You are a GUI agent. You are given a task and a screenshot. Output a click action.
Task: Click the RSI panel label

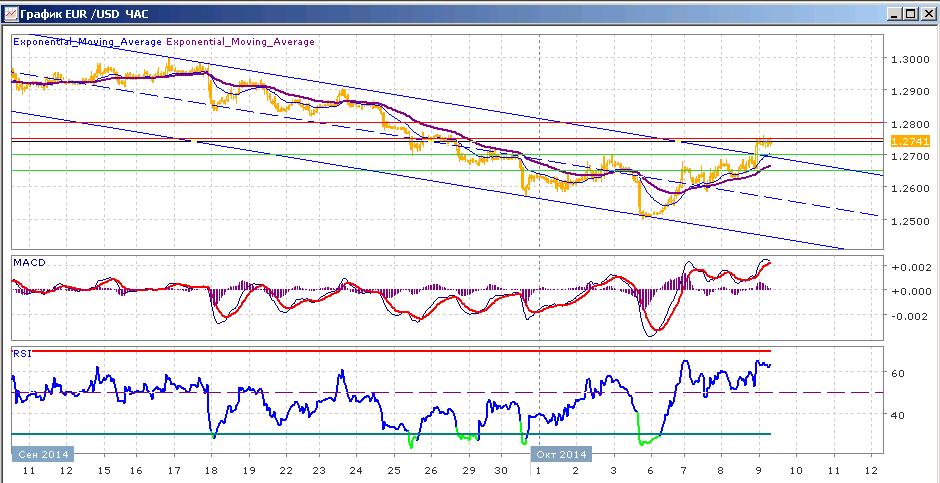[22, 354]
